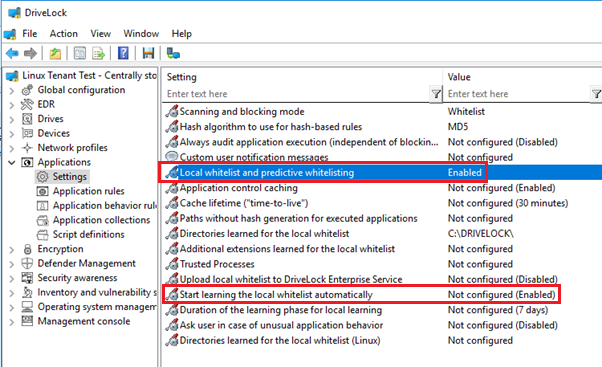Click the Value column filter text field
602x367 pixels.
click(518, 94)
